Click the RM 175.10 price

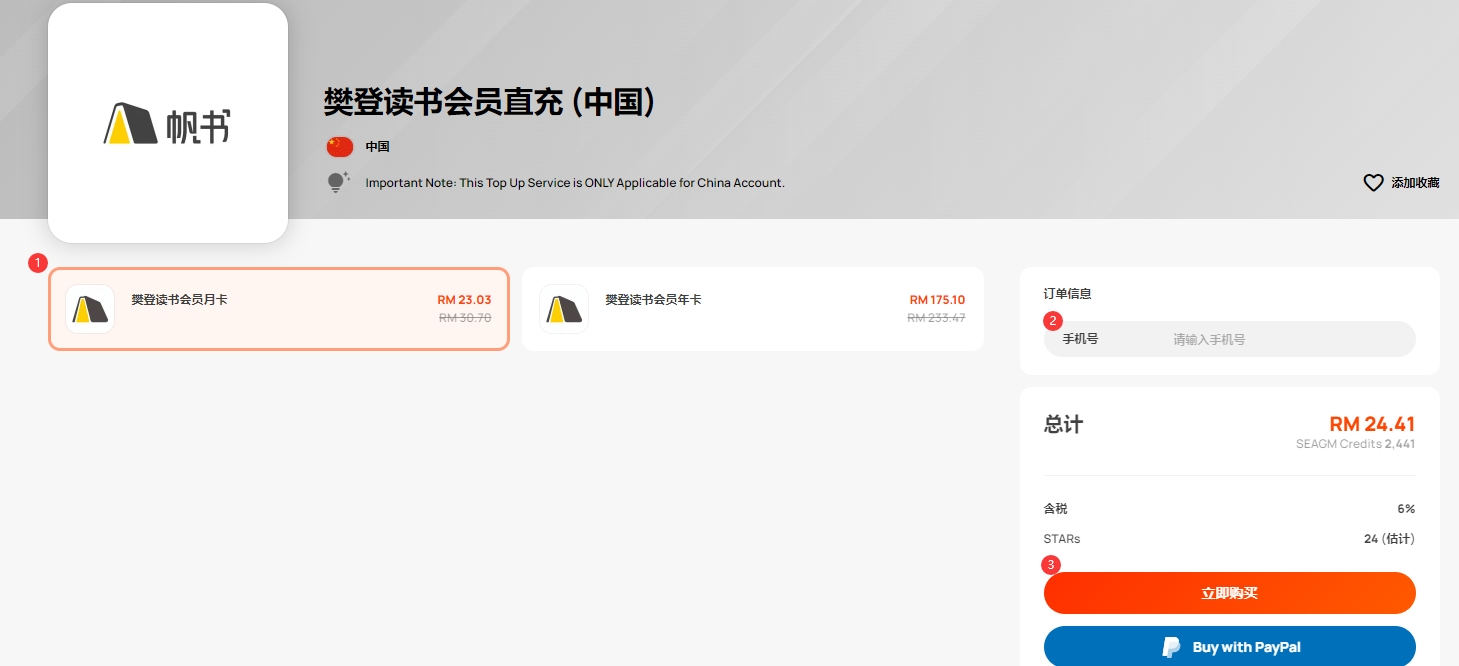pyautogui.click(x=937, y=300)
